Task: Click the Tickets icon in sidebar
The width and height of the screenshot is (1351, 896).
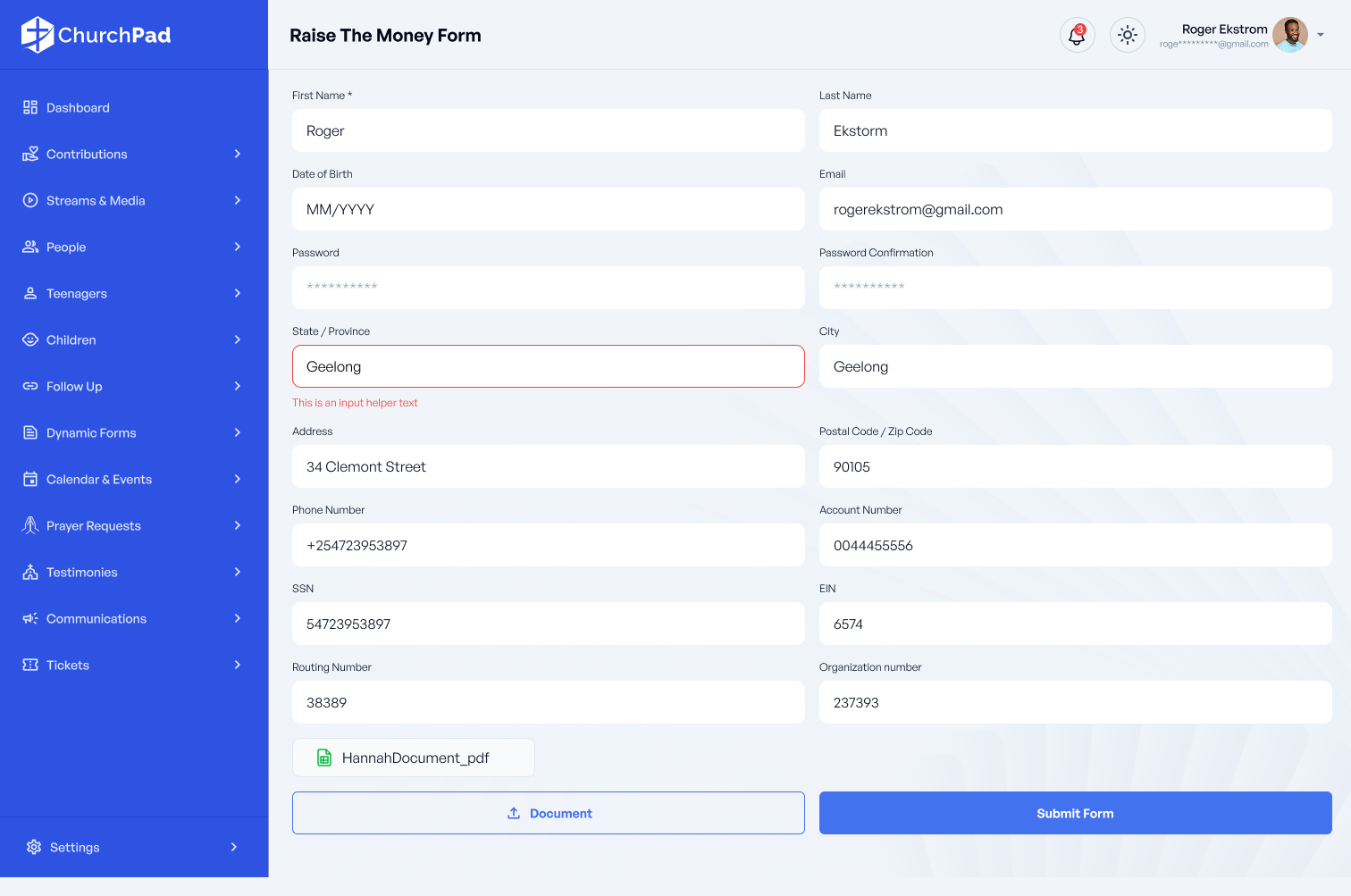Action: (30, 665)
